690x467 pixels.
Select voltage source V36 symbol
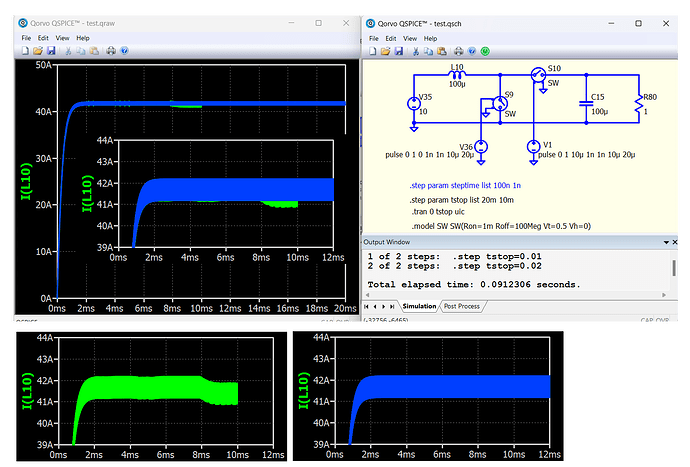pos(481,147)
